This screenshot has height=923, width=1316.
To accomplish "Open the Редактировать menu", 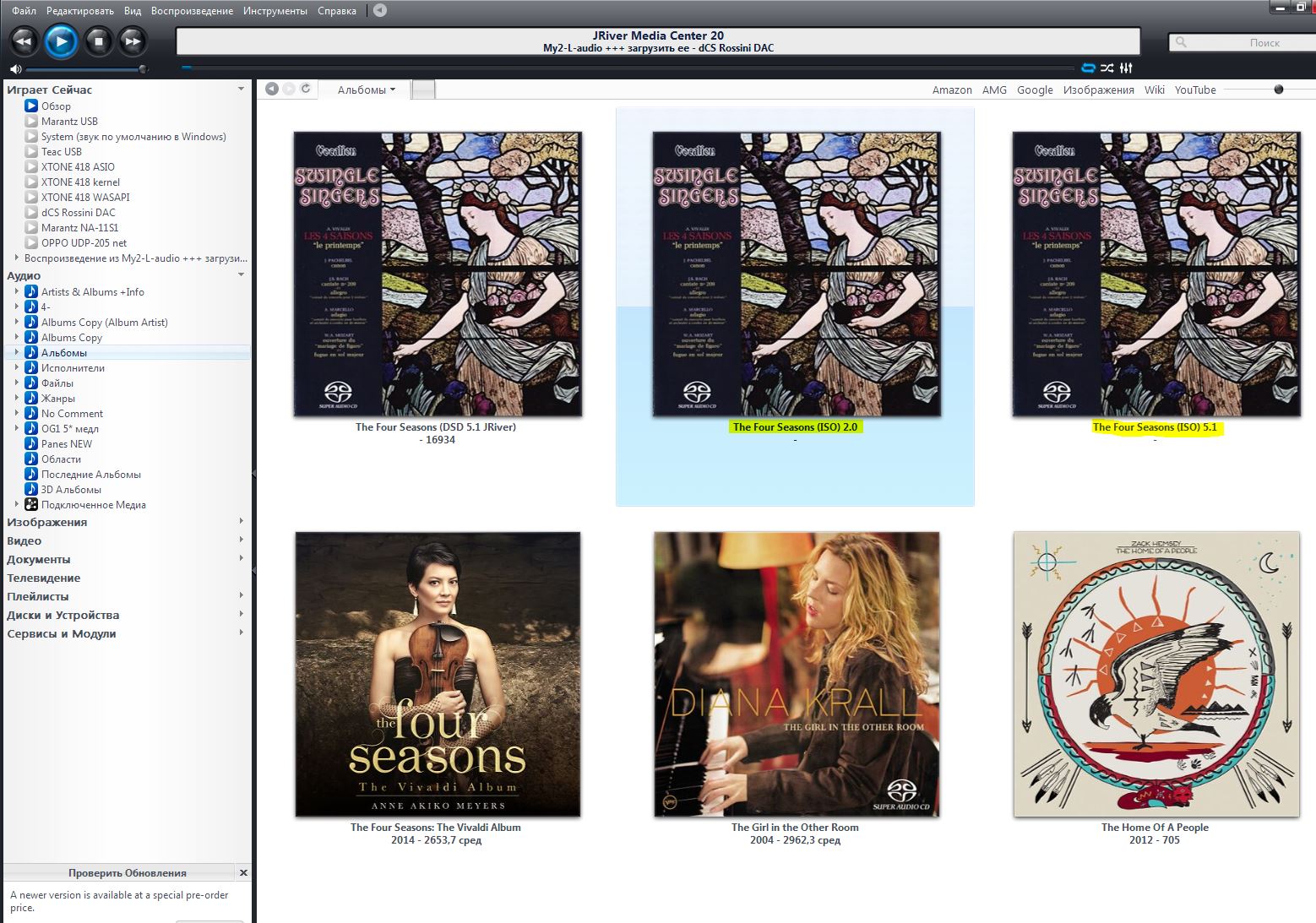I will click(80, 11).
